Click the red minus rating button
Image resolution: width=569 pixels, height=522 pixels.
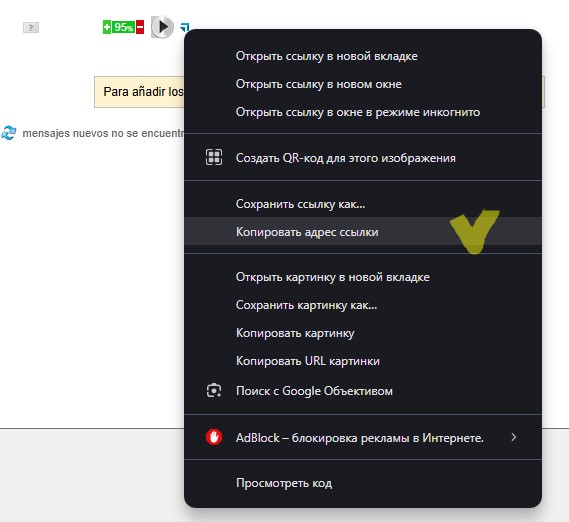click(x=140, y=27)
